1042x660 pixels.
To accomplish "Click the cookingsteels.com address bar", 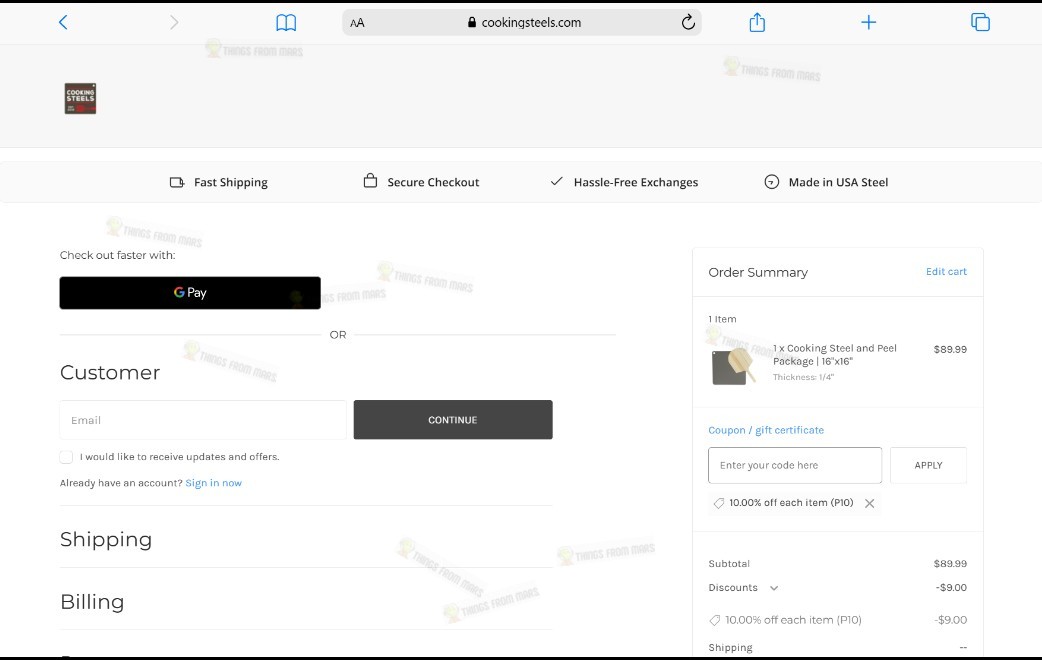I will point(522,23).
